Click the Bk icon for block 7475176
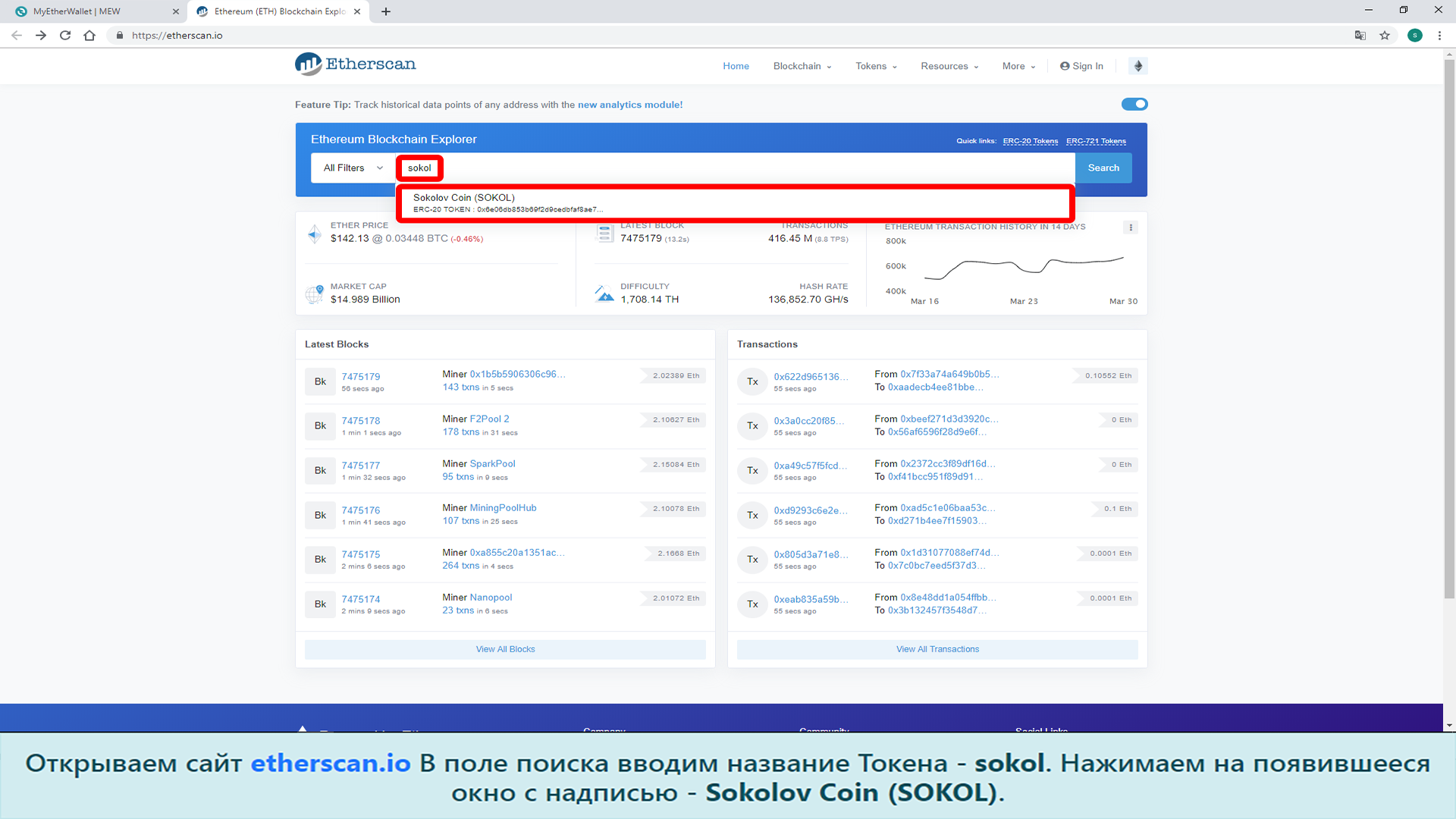 pyautogui.click(x=320, y=515)
